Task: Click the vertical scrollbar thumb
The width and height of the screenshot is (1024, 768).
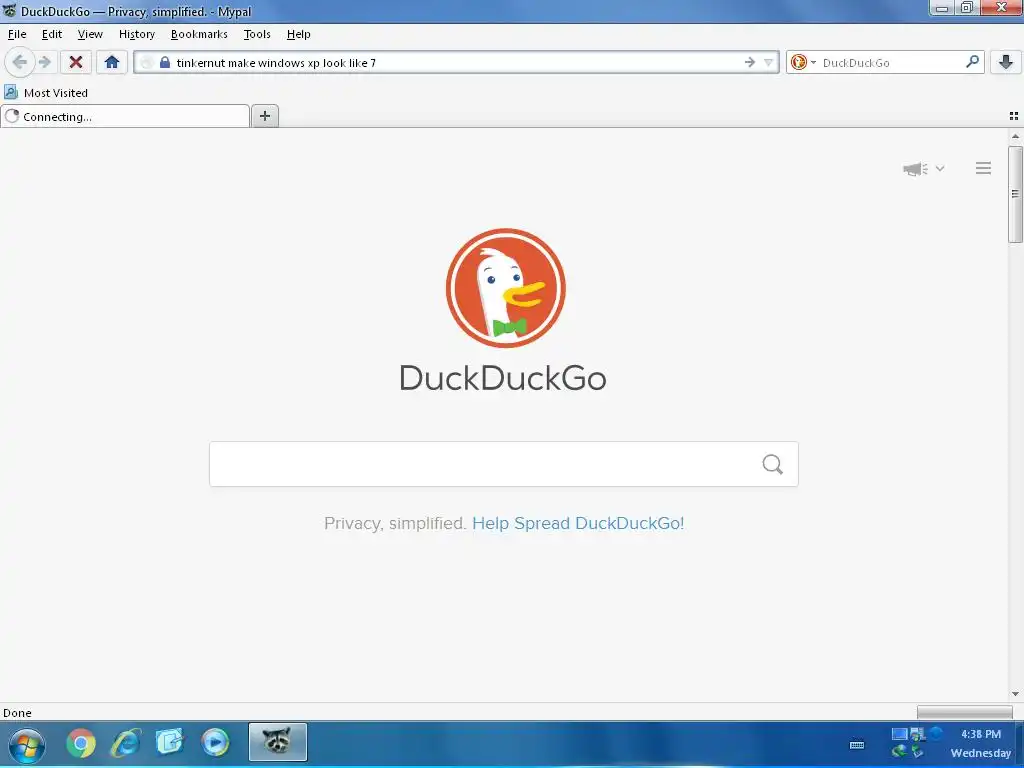Action: 1015,194
